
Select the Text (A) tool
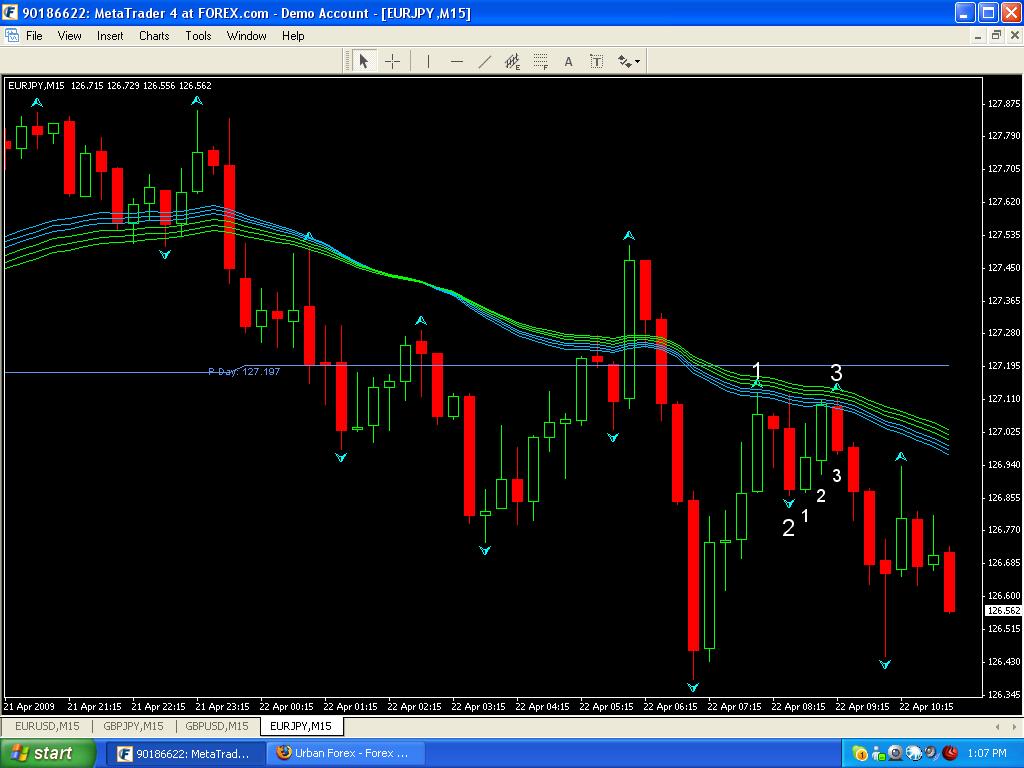pos(568,61)
